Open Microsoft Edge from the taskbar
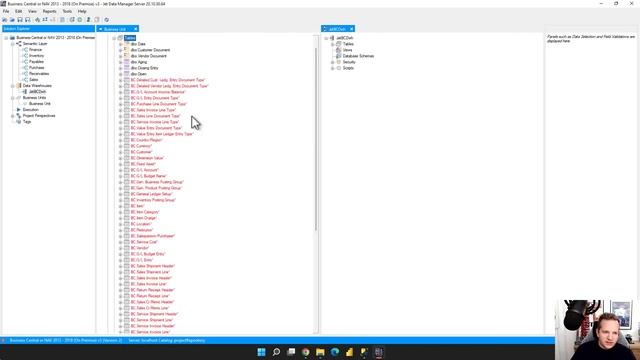The width and height of the screenshot is (640, 360). tap(335, 352)
